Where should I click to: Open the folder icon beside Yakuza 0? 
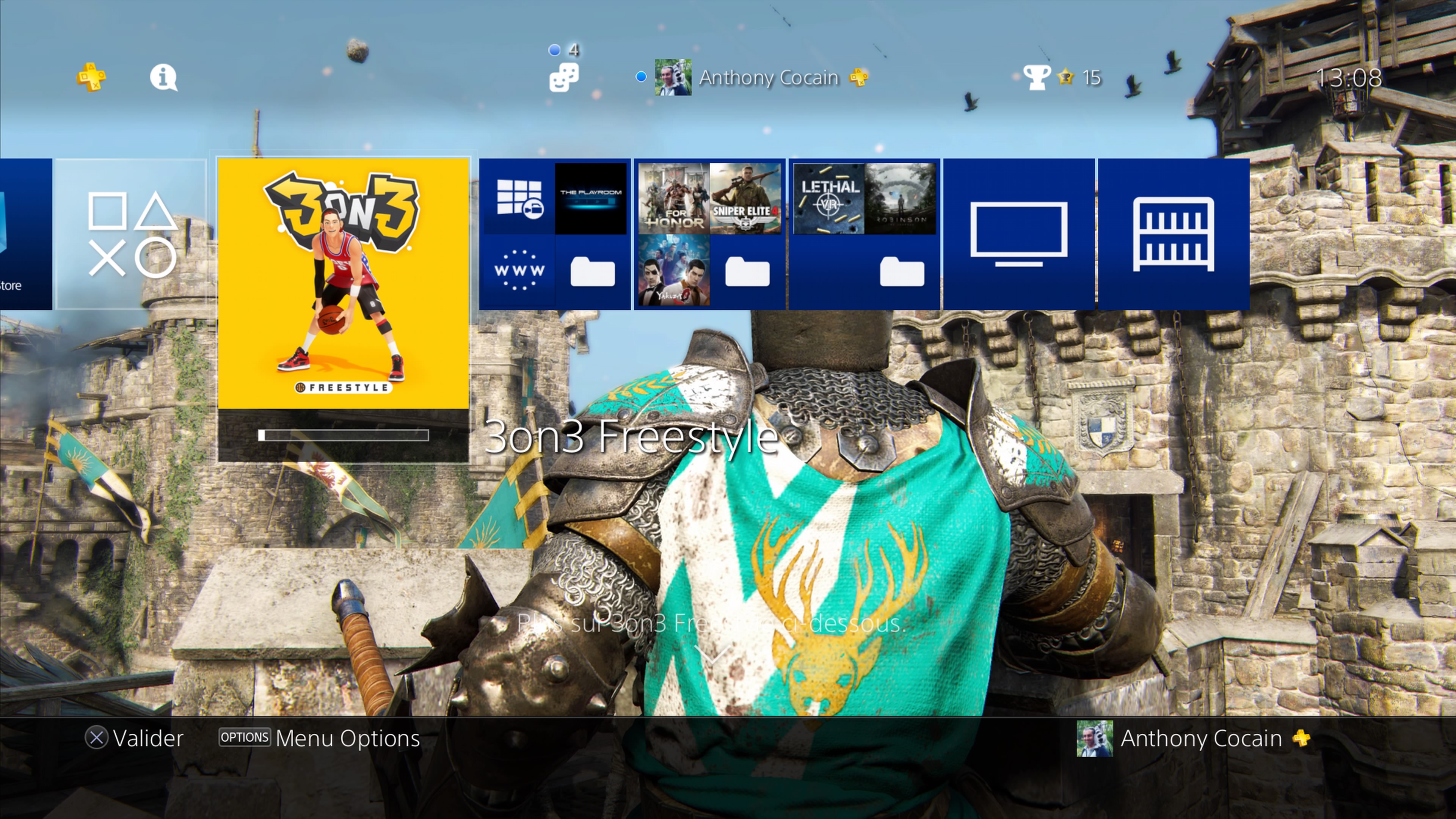(x=747, y=271)
